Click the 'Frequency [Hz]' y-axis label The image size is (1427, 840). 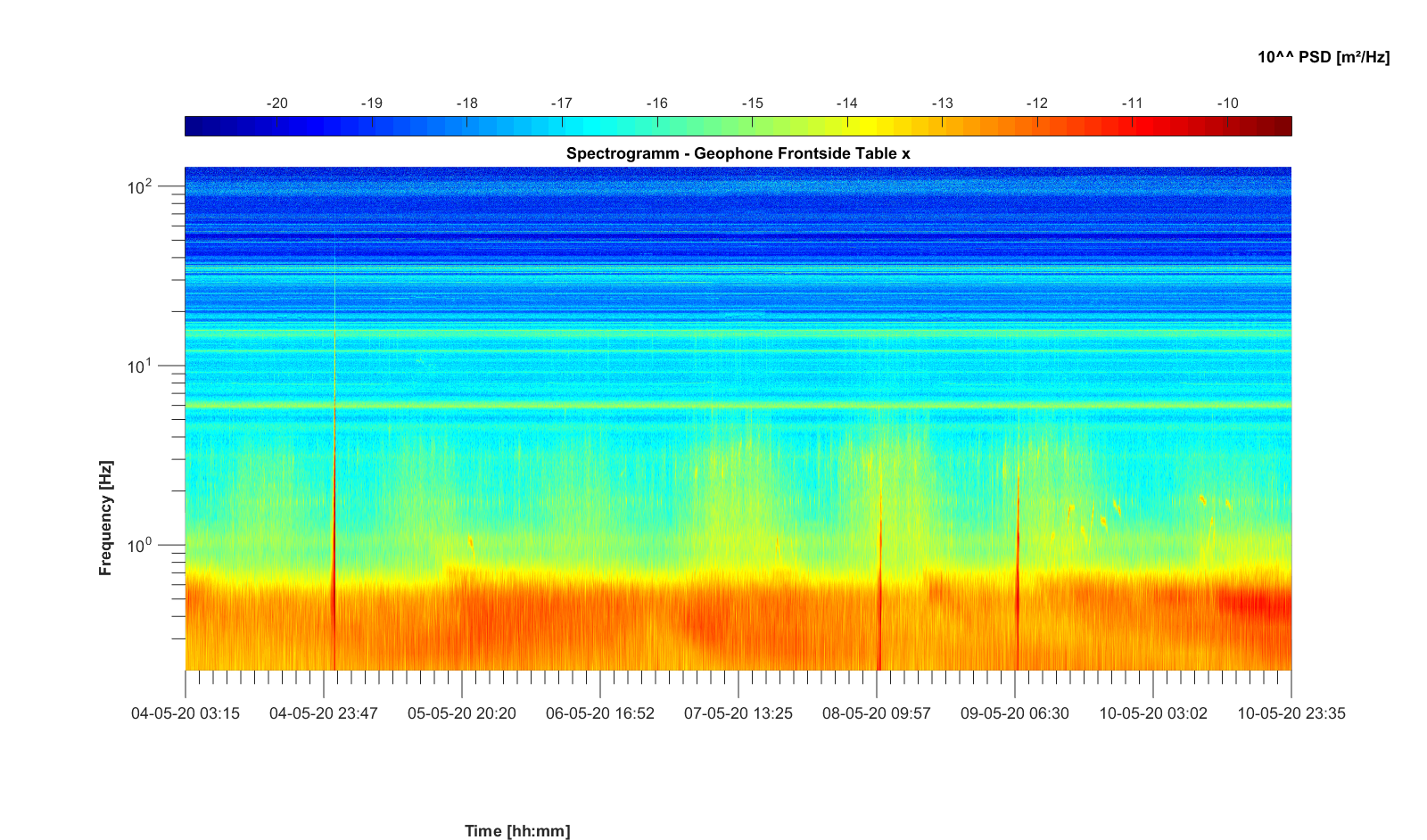[x=106, y=518]
